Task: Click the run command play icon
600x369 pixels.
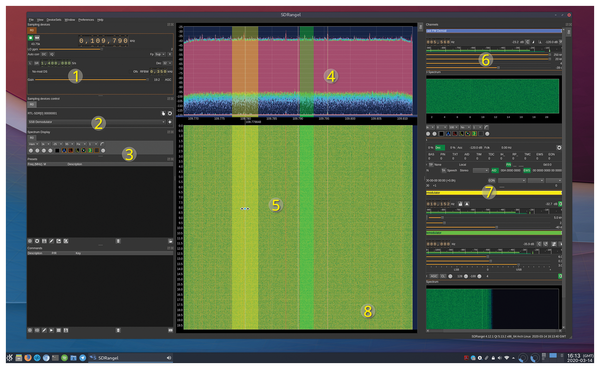Action: [x=51, y=330]
